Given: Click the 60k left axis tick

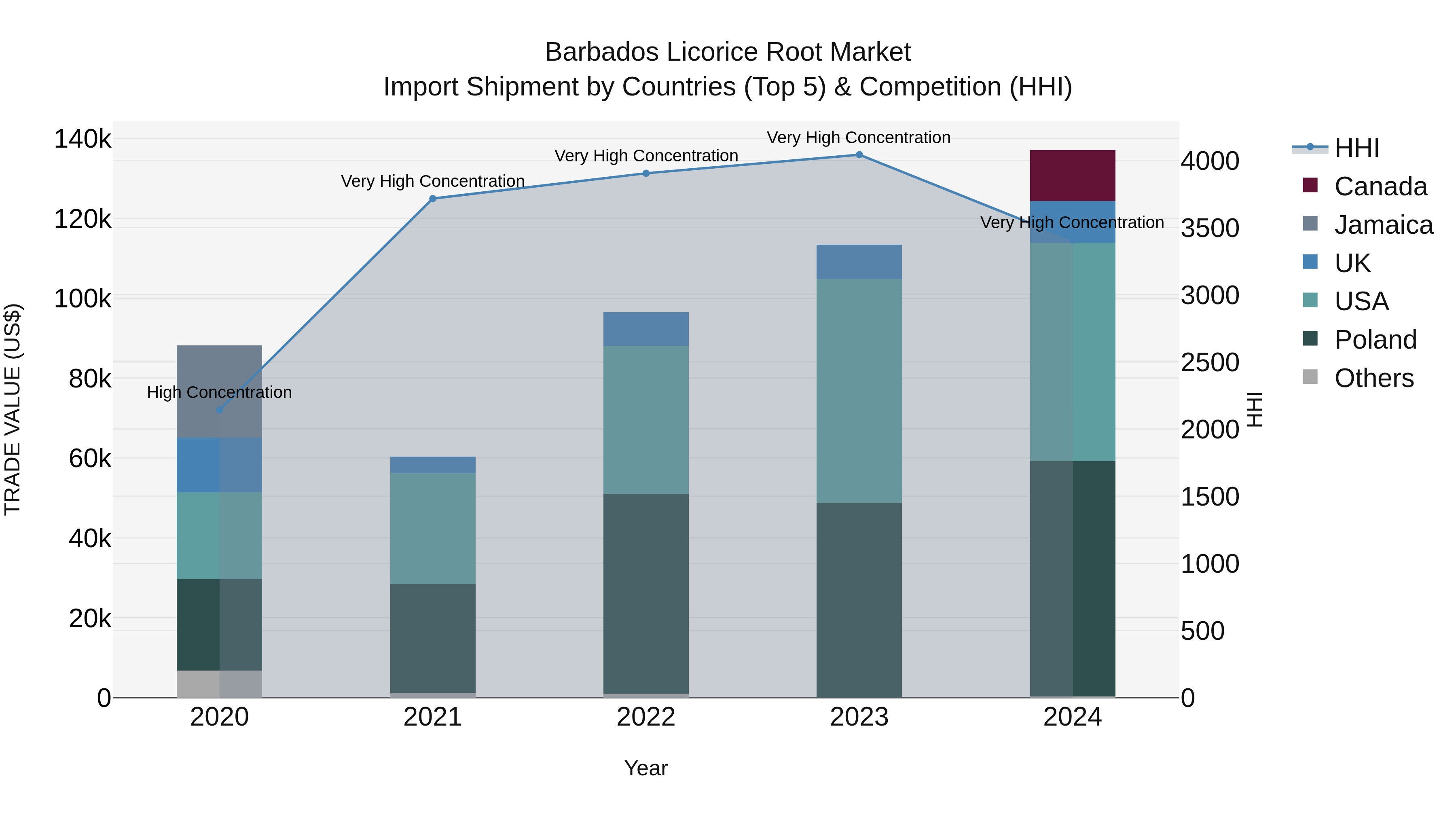Looking at the screenshot, I should (x=90, y=458).
